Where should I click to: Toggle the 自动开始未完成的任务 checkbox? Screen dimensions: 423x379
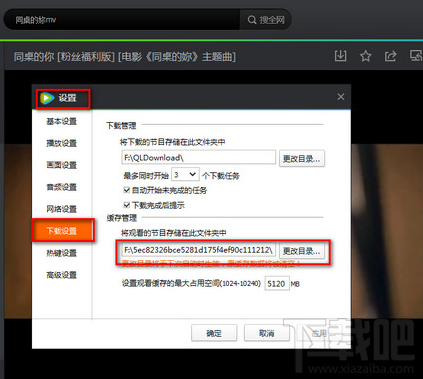[127, 190]
